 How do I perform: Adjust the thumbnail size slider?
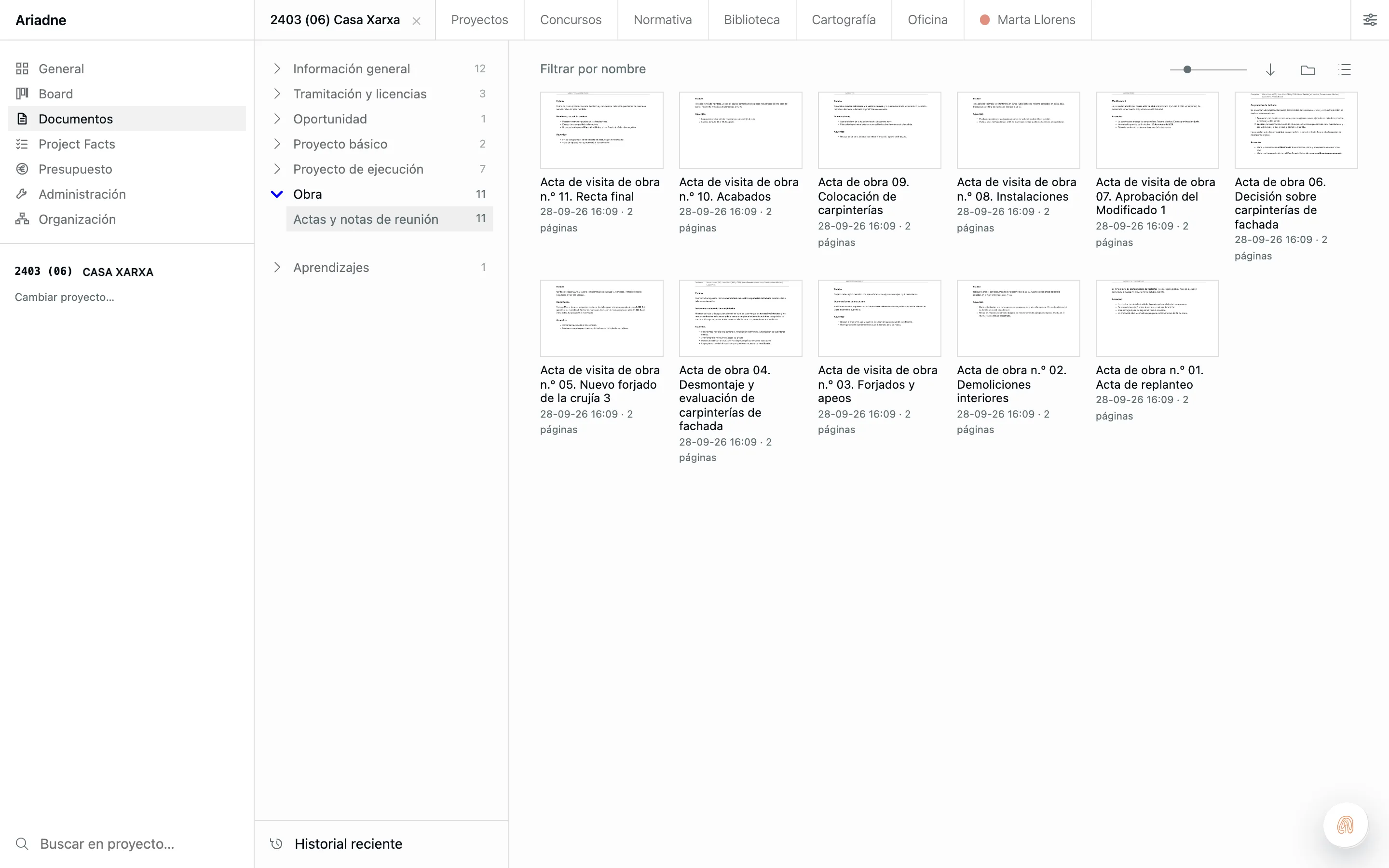click(1187, 69)
